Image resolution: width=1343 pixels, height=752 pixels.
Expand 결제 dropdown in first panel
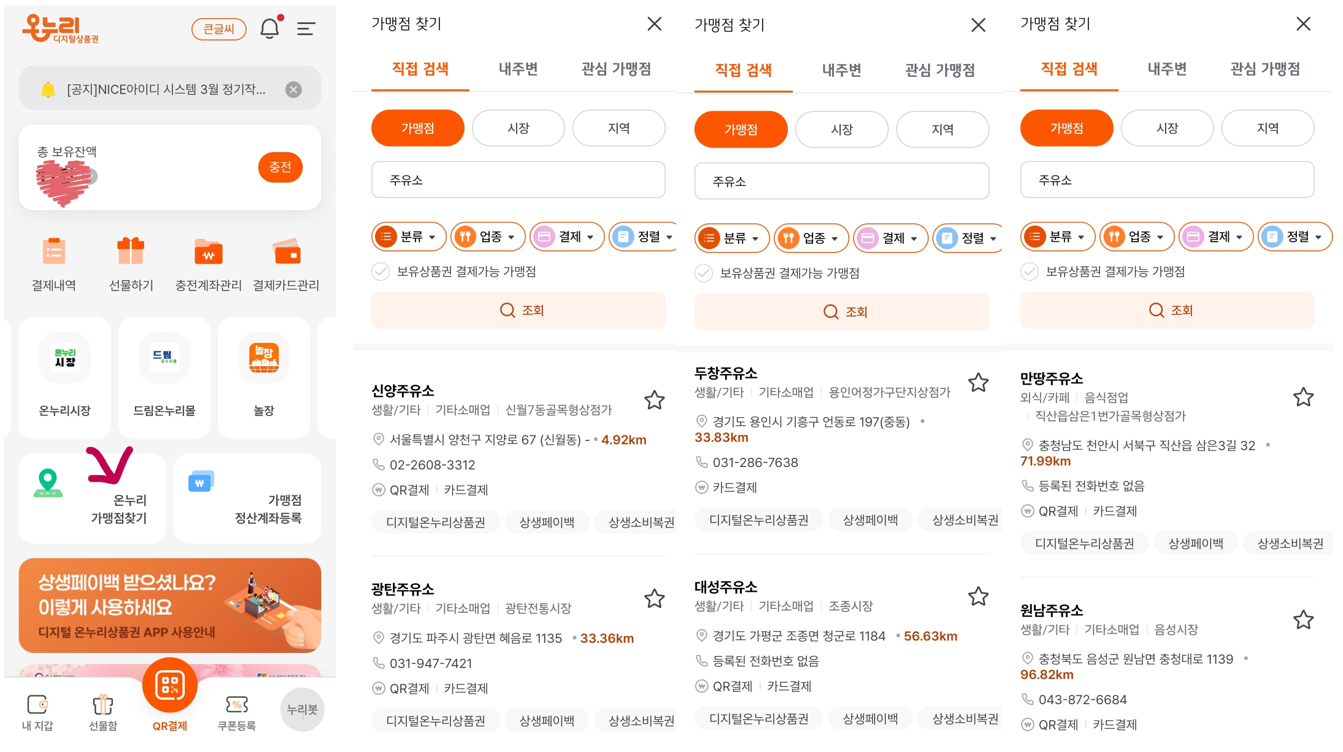(567, 237)
